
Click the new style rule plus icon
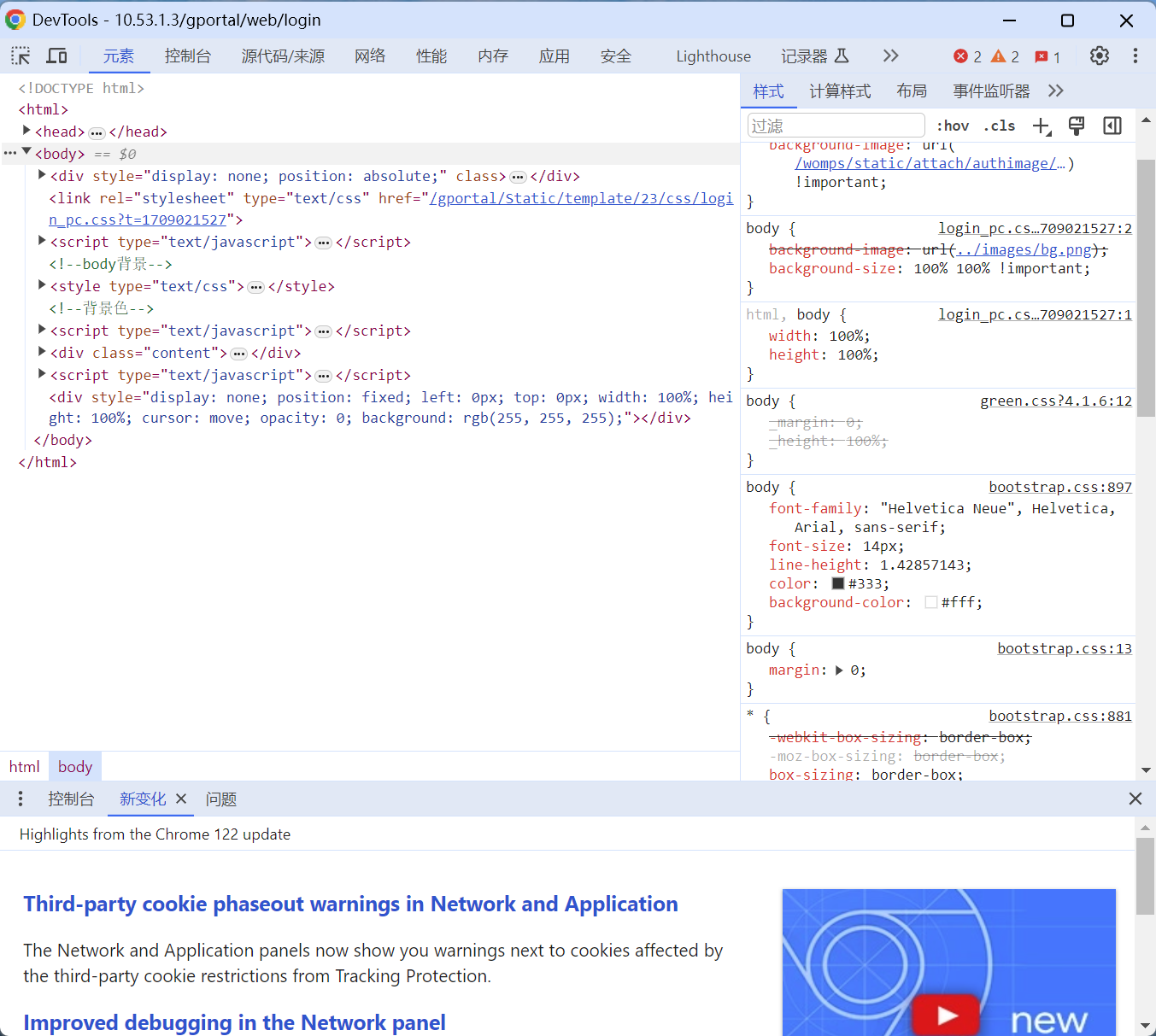click(x=1042, y=126)
